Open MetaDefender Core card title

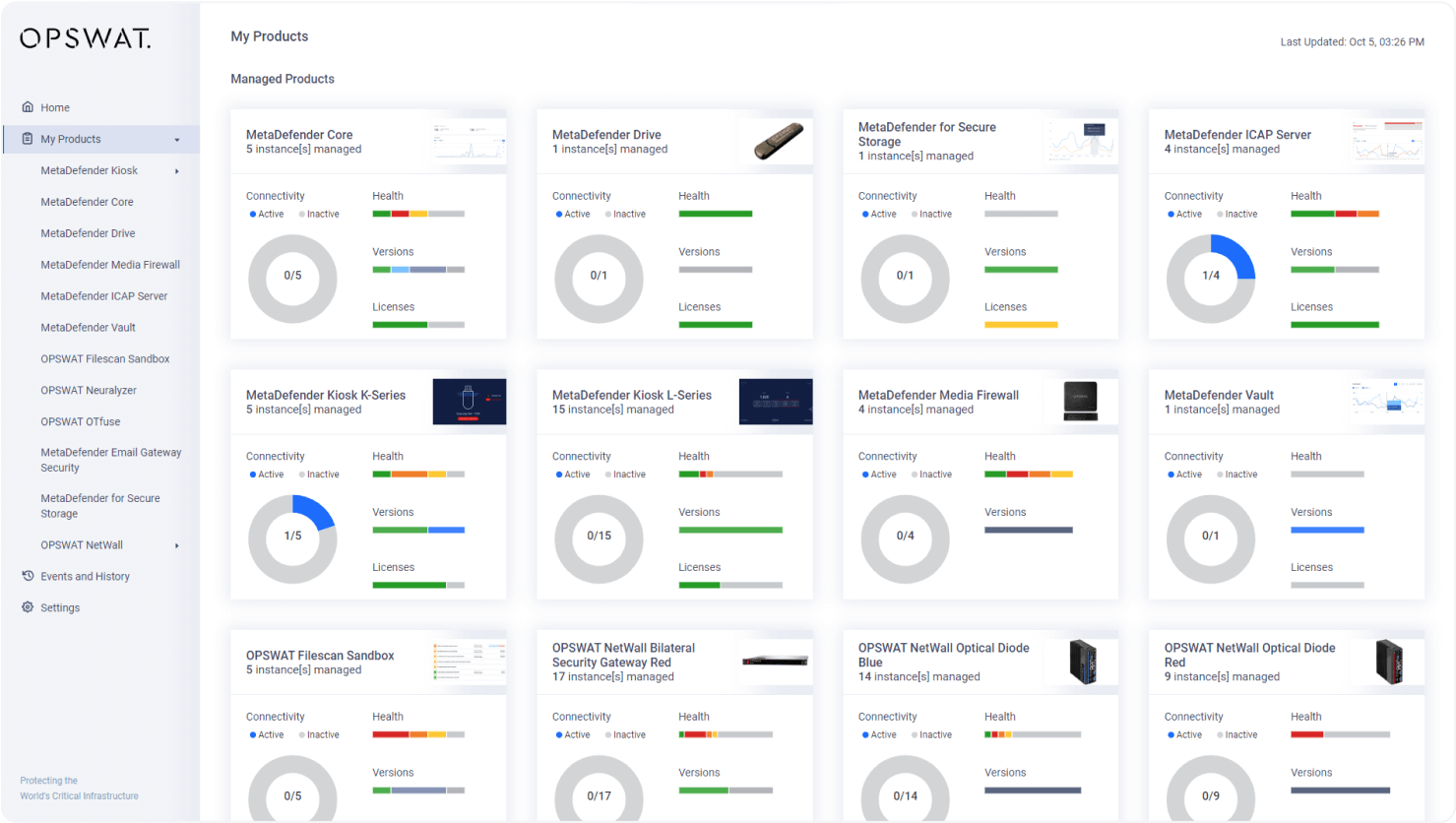click(299, 135)
